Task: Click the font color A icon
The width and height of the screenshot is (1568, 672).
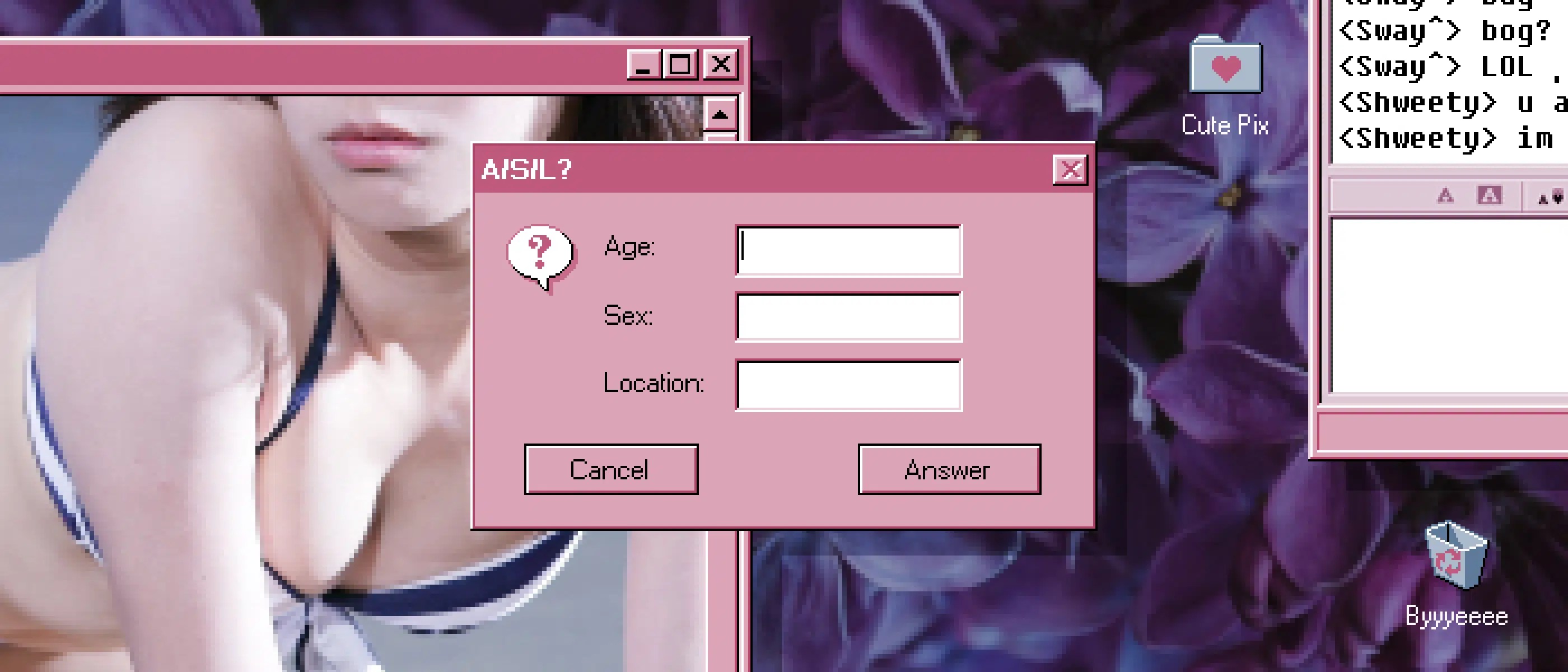Action: click(1445, 196)
